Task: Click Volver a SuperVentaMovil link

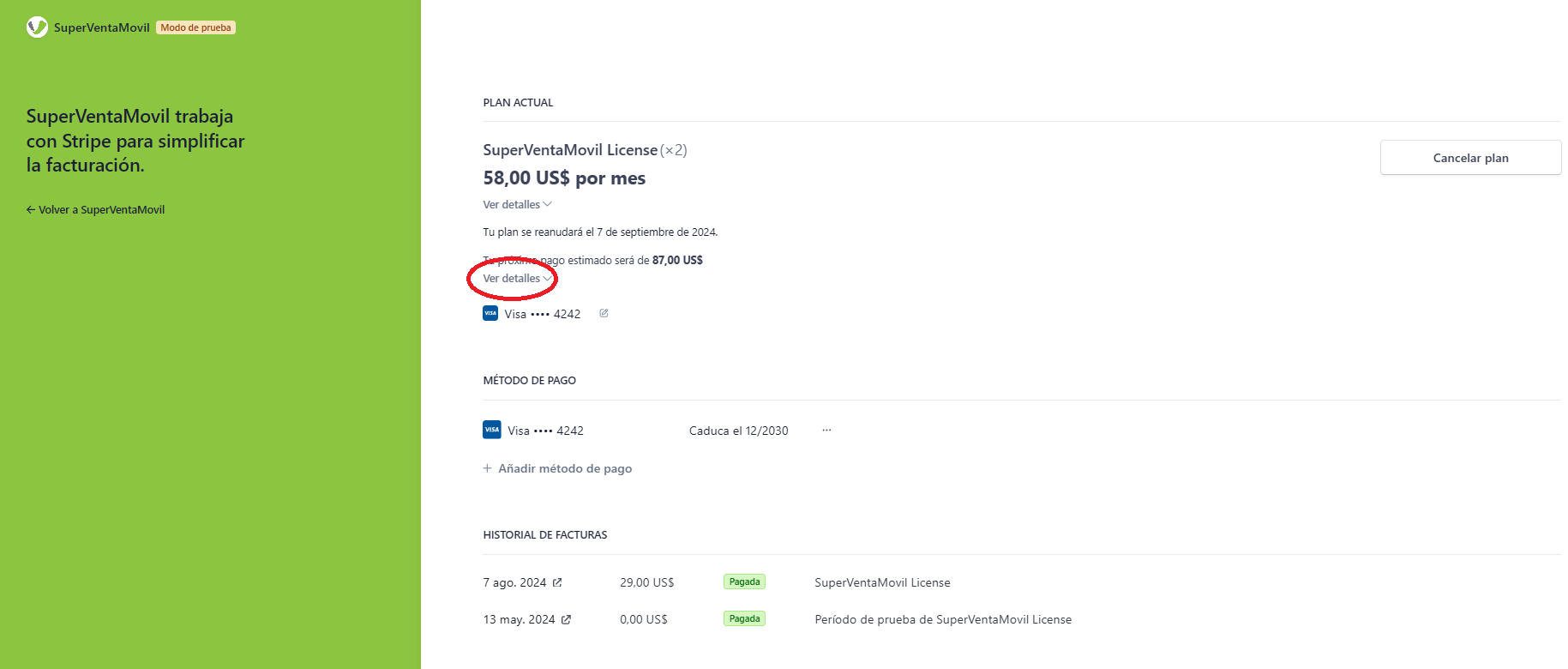Action: (95, 209)
